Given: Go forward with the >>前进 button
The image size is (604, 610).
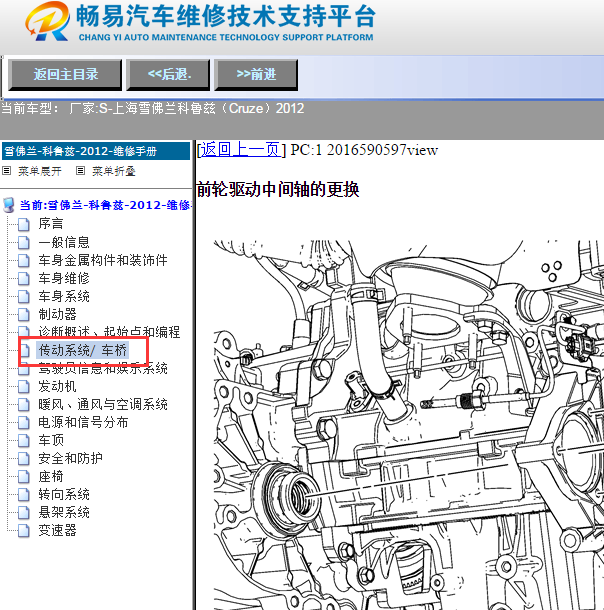Looking at the screenshot, I should 256,75.
